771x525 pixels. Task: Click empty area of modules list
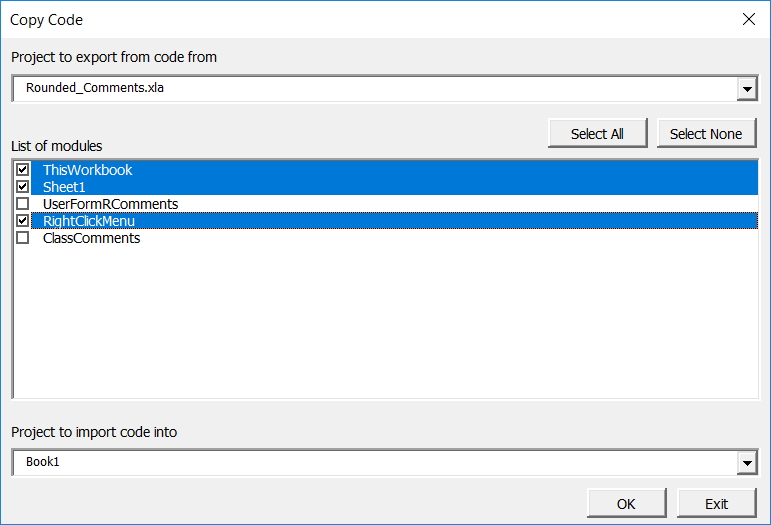click(x=386, y=322)
